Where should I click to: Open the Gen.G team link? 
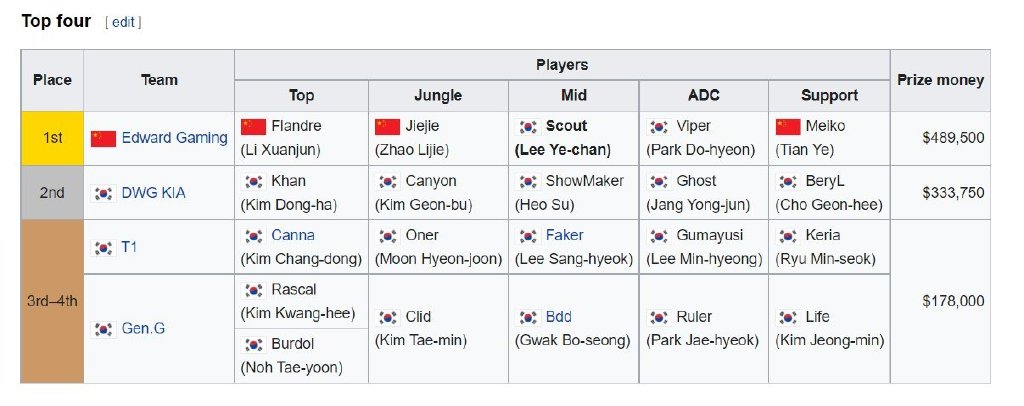143,328
